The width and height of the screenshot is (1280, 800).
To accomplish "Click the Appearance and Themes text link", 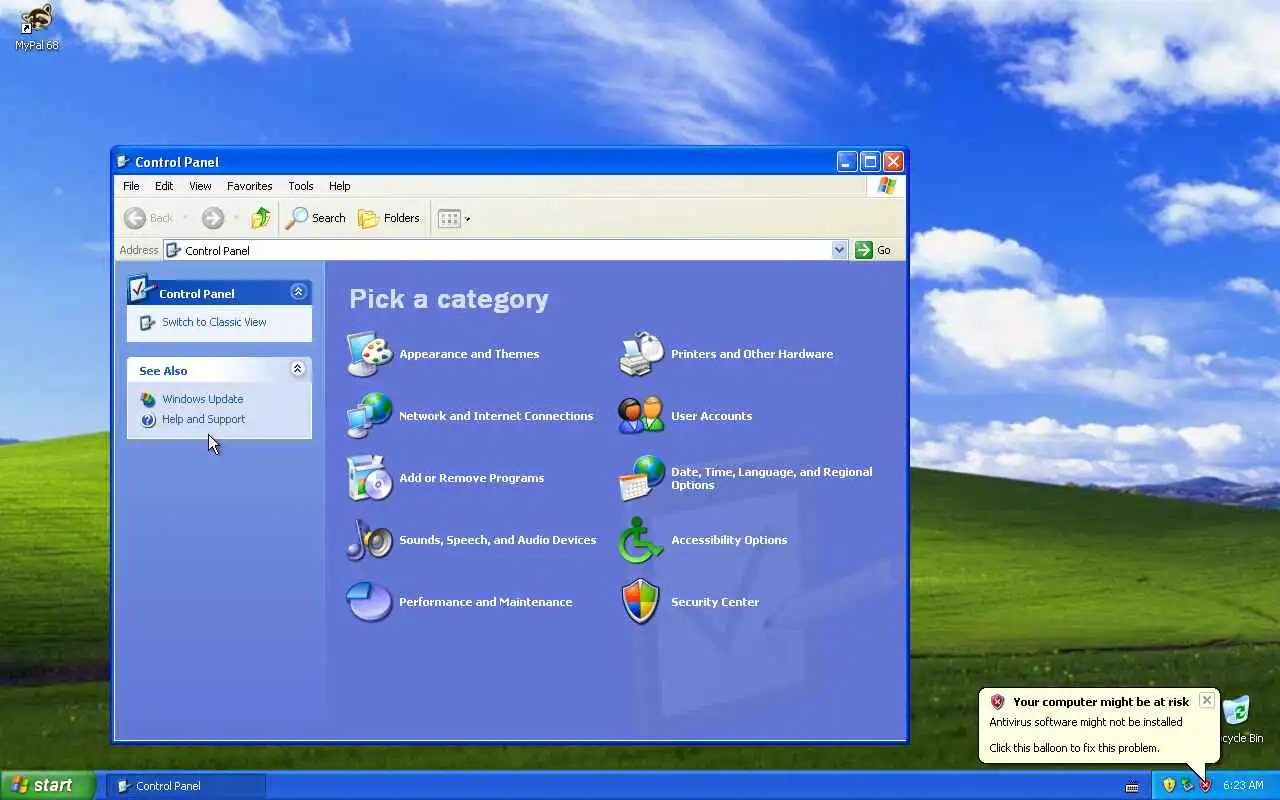I will (469, 354).
